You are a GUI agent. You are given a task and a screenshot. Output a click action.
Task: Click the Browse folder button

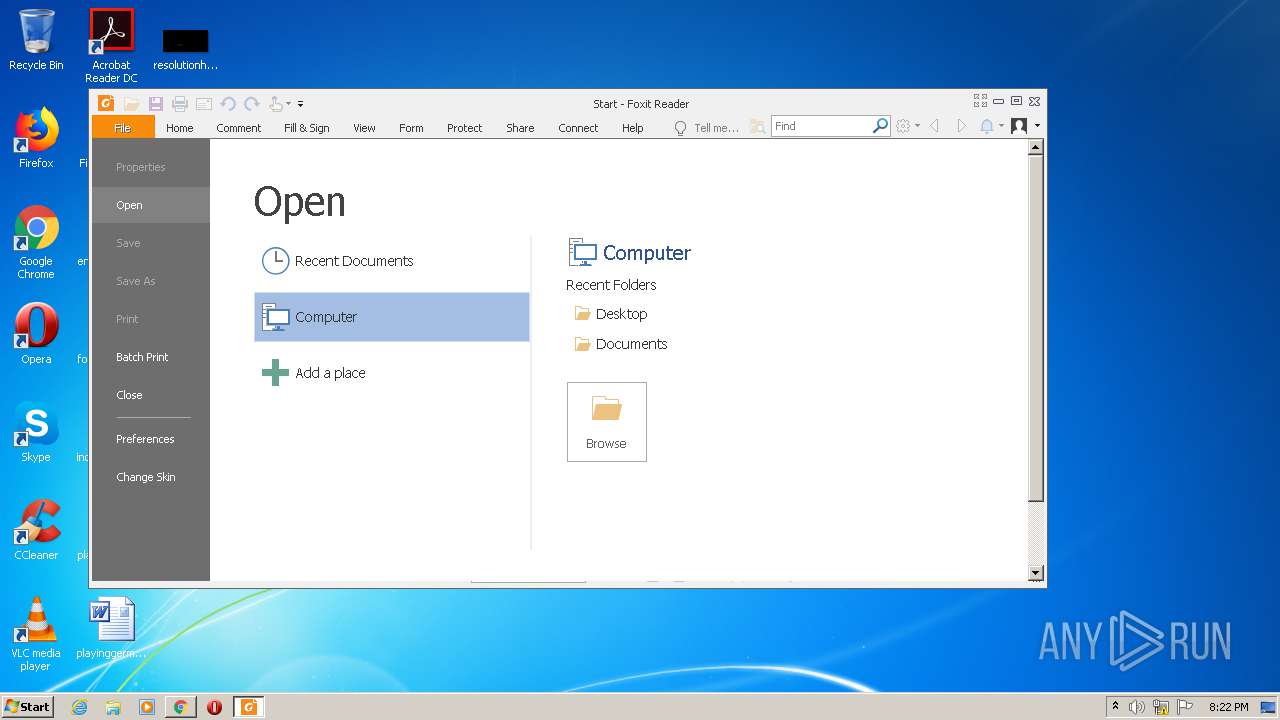coord(607,422)
